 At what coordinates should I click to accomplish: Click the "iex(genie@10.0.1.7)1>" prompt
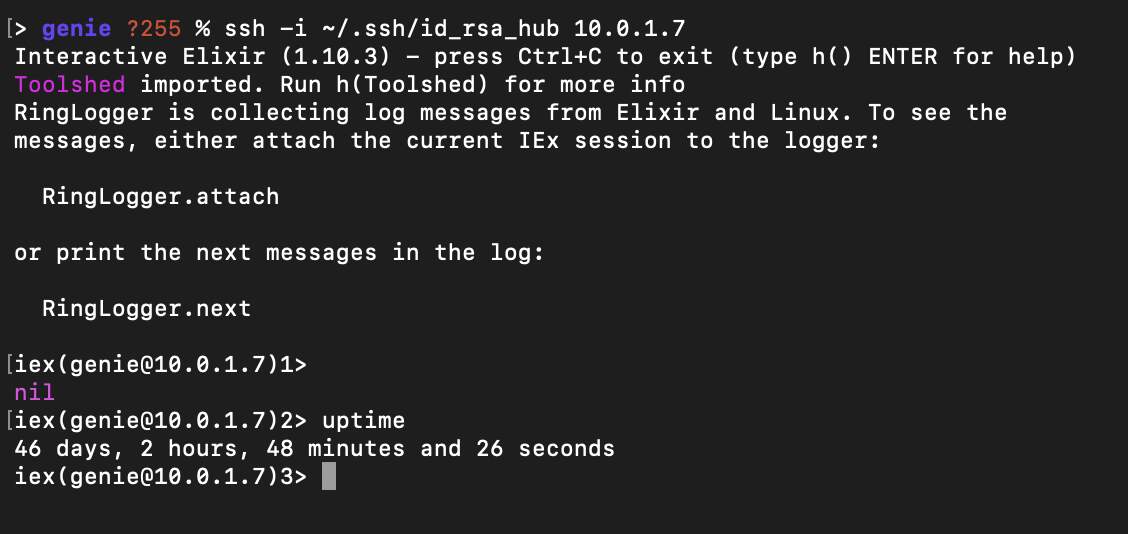click(x=160, y=364)
